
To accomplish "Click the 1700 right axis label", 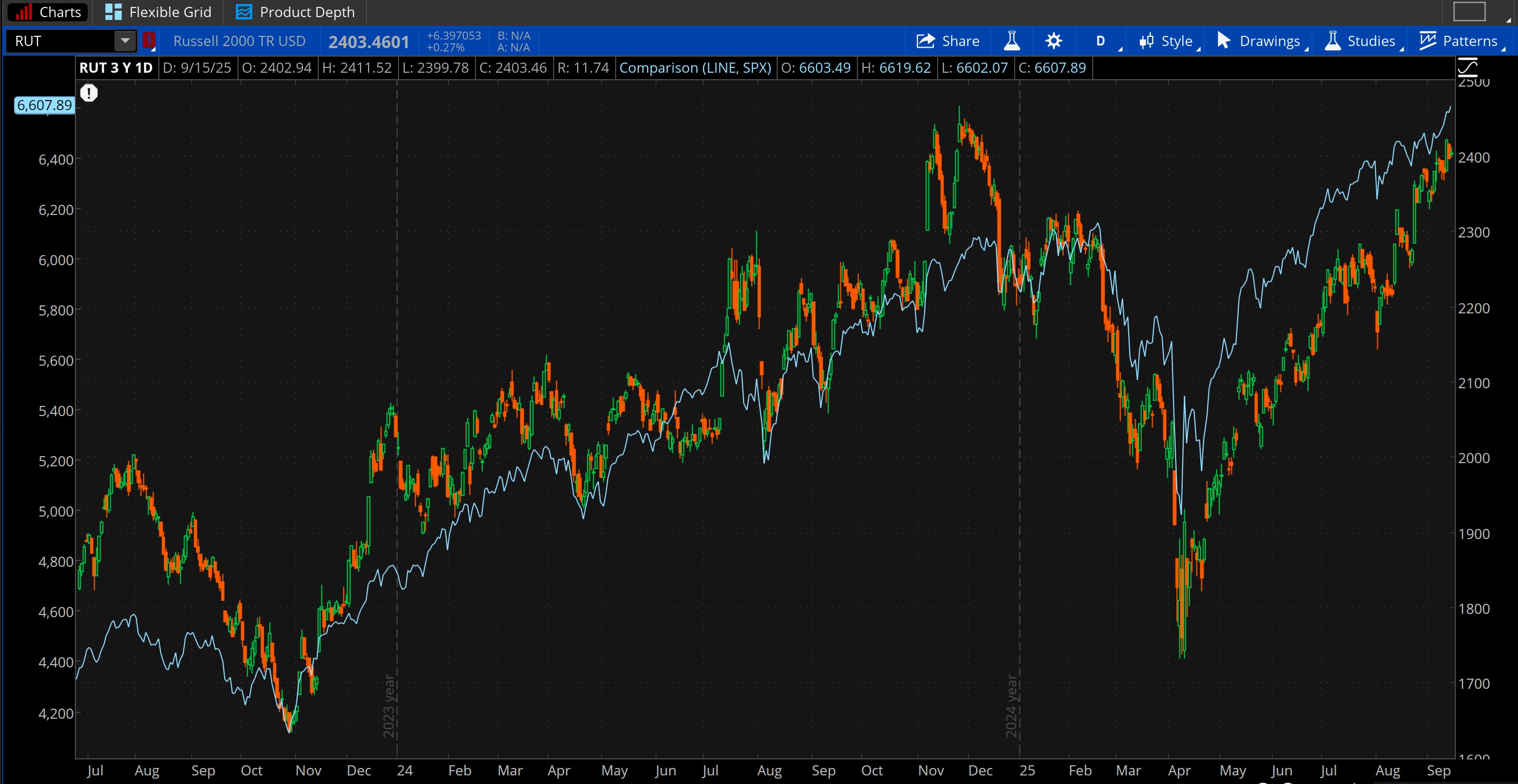I will (x=1474, y=684).
